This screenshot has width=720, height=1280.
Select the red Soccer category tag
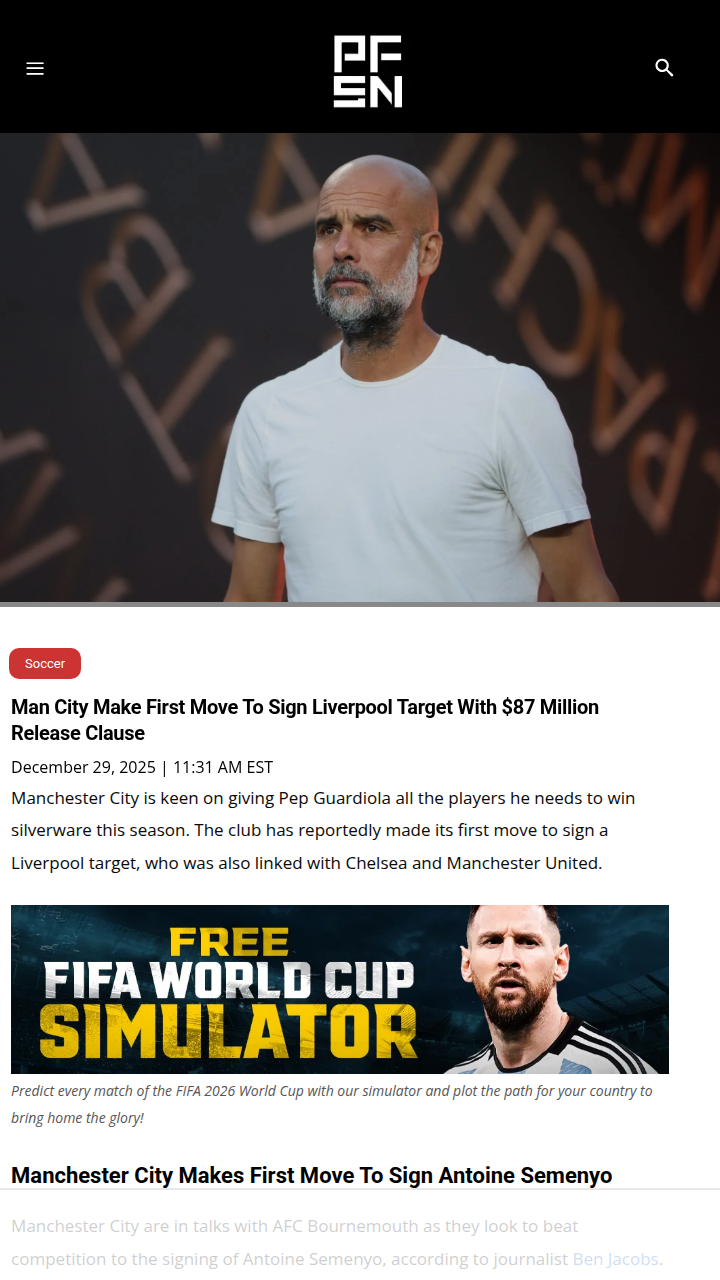coord(45,663)
